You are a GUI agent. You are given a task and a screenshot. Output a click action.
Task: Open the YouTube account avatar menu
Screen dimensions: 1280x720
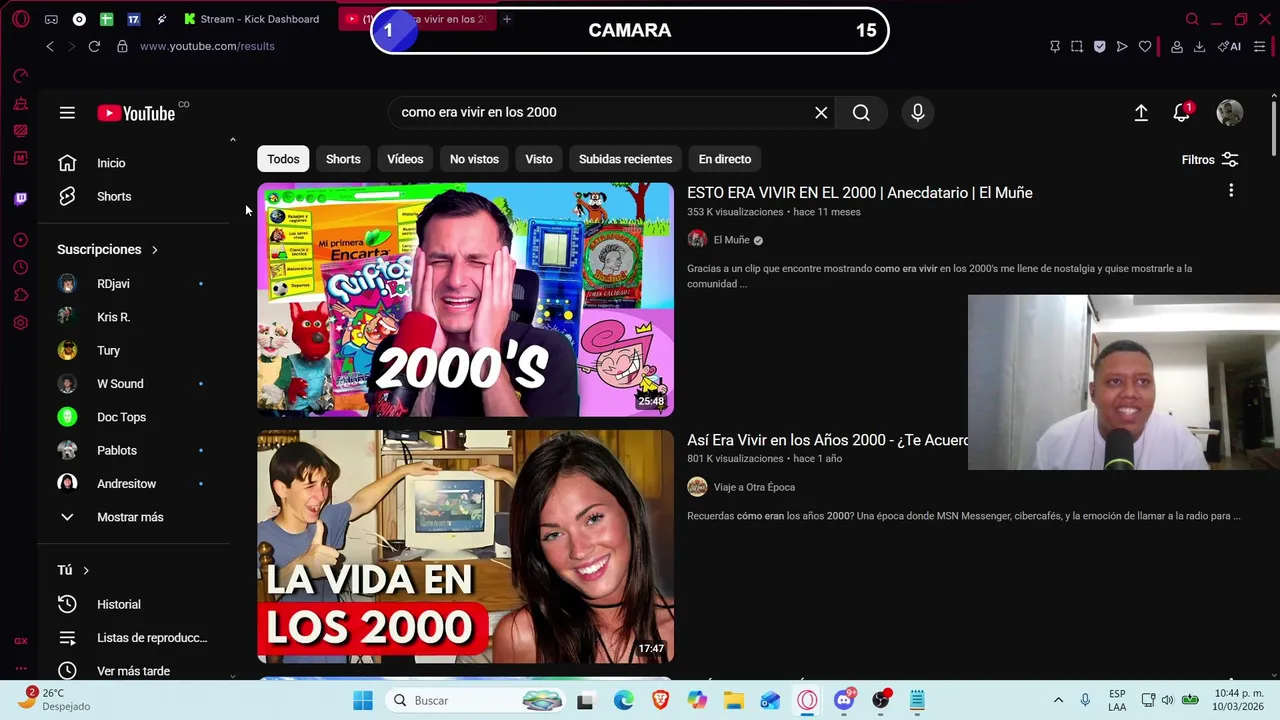click(x=1230, y=113)
